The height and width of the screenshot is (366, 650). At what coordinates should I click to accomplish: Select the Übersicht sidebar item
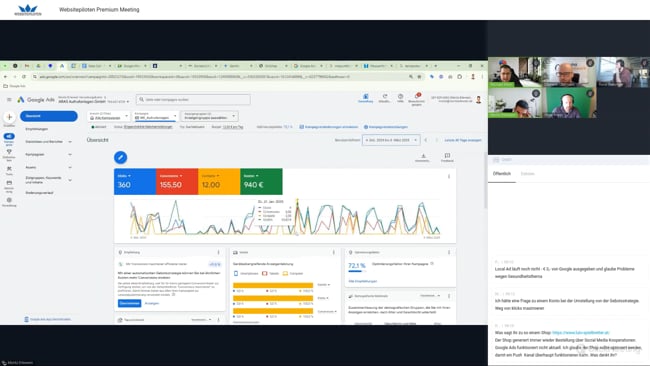coord(49,116)
